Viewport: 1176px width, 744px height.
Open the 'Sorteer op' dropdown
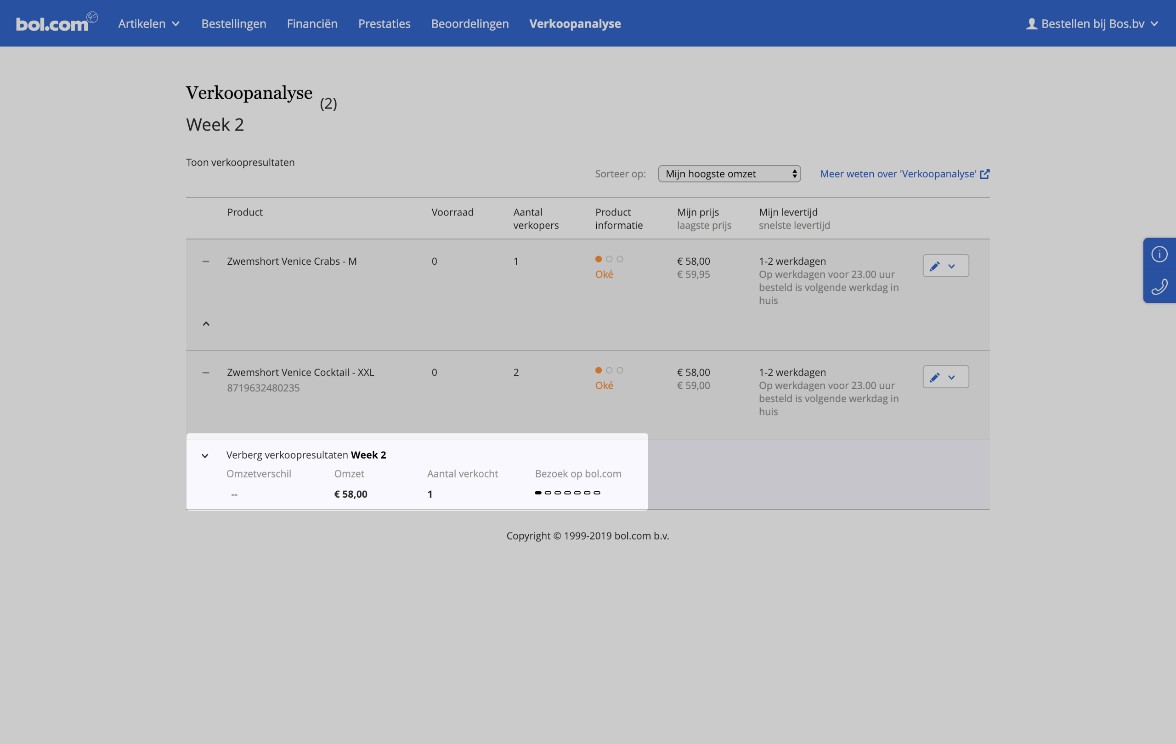729,174
